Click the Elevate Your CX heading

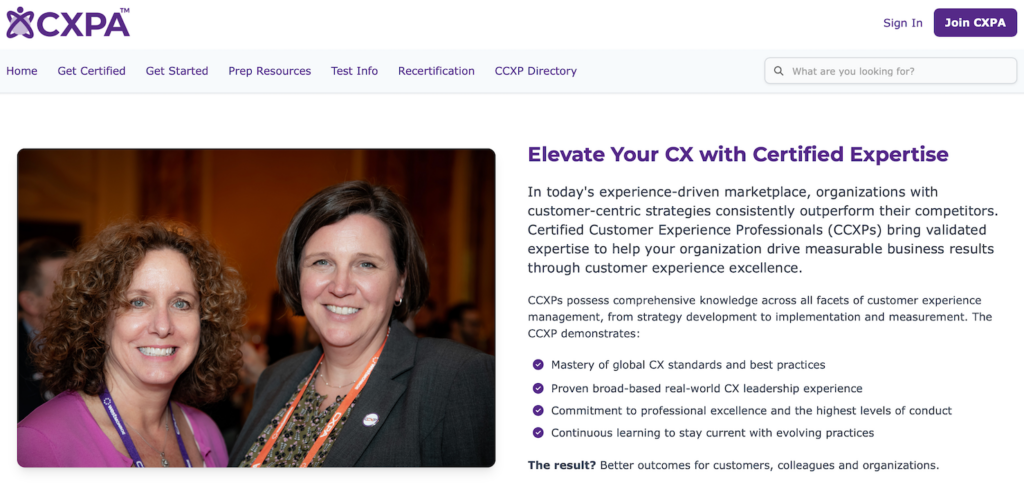coord(737,155)
